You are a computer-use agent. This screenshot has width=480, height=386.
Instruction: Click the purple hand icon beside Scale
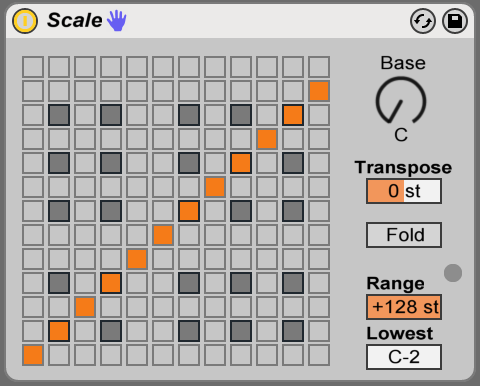tap(117, 21)
